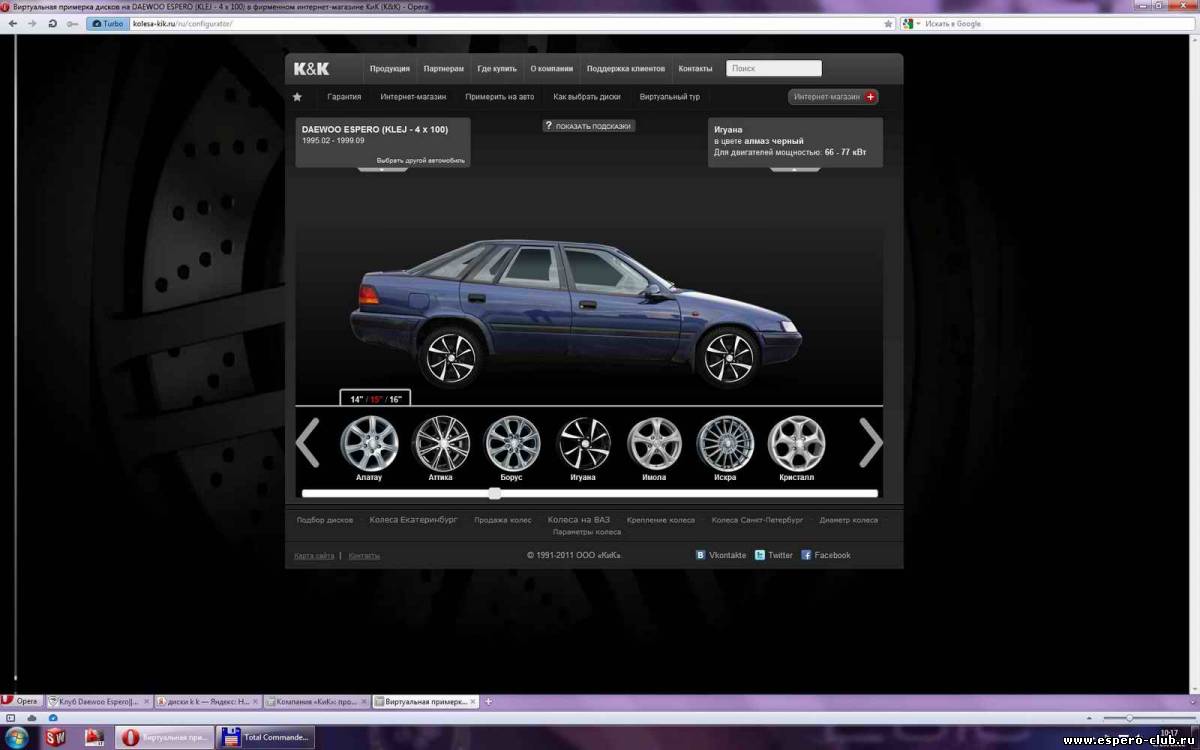This screenshot has width=1200, height=750.
Task: Open footer link Колеса Санкт-Петербург
Action: coord(757,520)
